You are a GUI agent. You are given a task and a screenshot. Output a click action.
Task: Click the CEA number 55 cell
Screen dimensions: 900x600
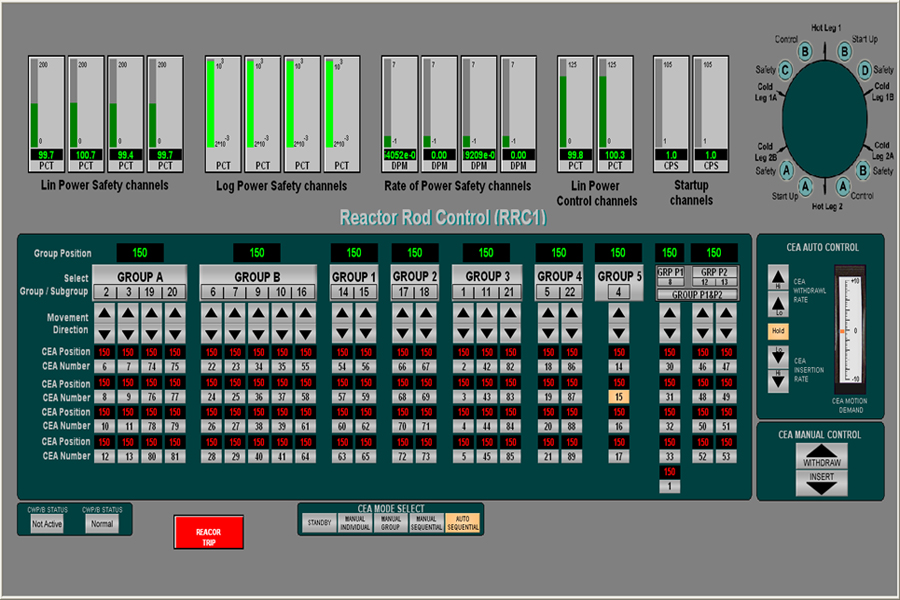(305, 367)
